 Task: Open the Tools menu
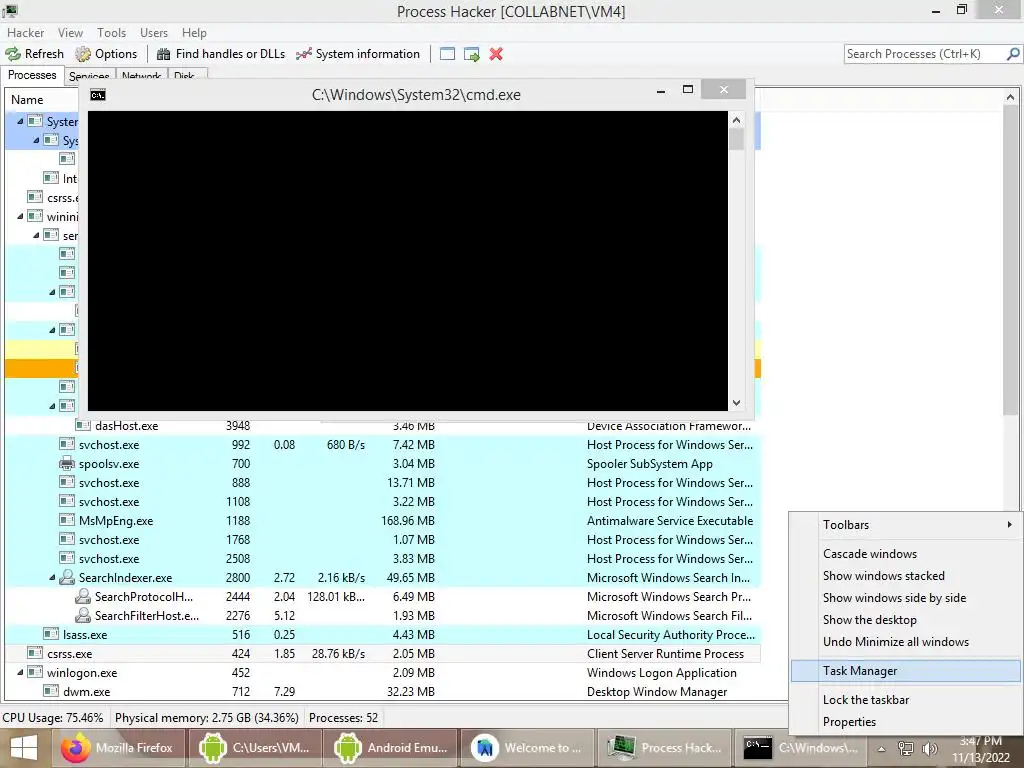coord(112,33)
